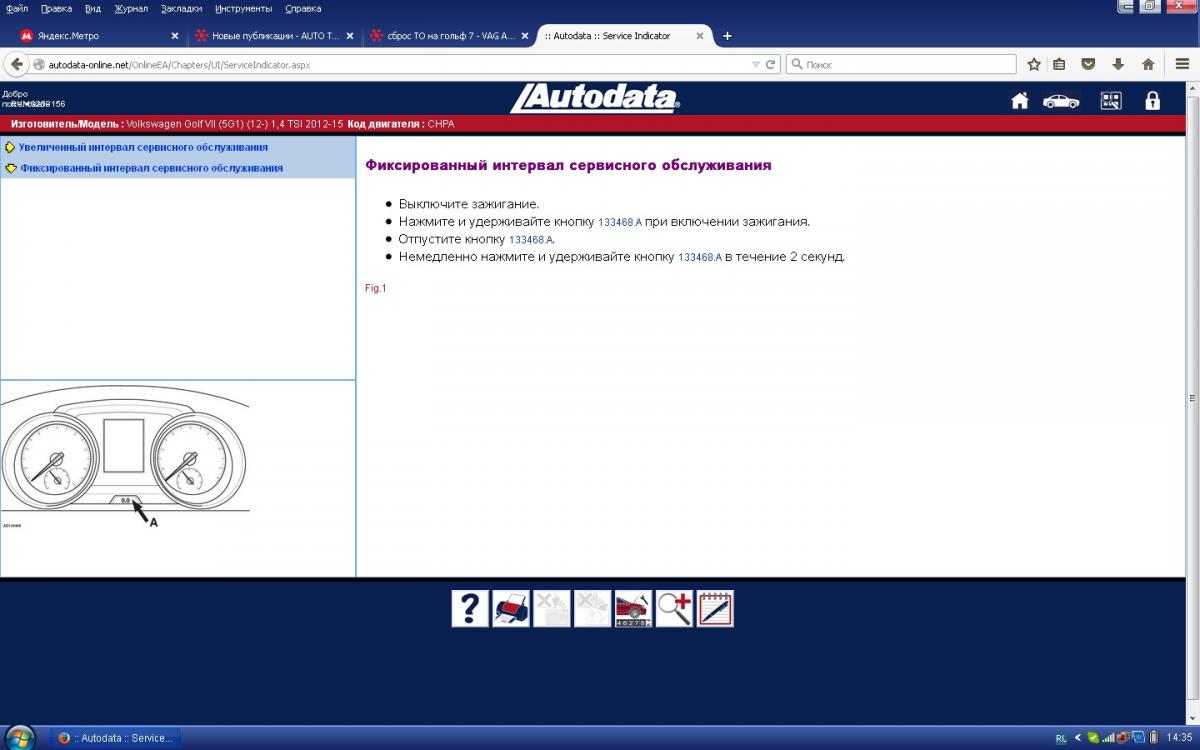Image resolution: width=1200 pixels, height=750 pixels.
Task: Click the taskbar clock 14:35
Action: (1179, 738)
